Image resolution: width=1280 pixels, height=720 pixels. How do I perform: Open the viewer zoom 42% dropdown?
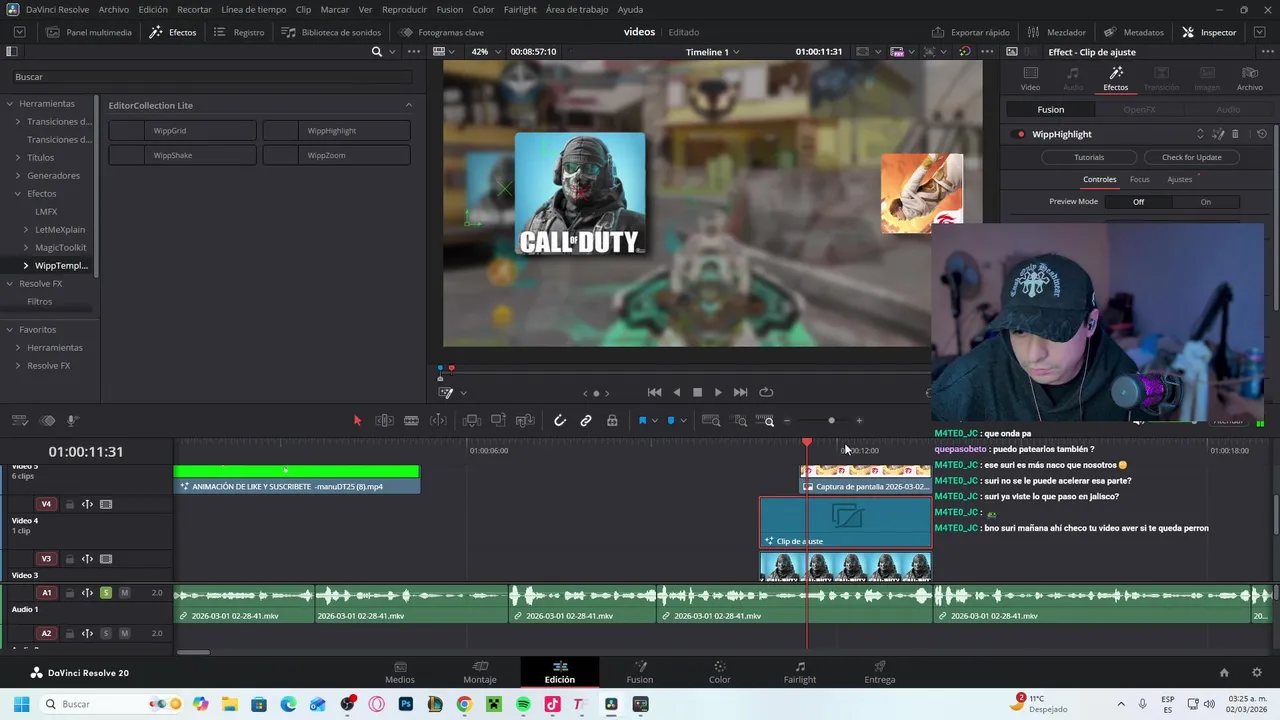(485, 52)
